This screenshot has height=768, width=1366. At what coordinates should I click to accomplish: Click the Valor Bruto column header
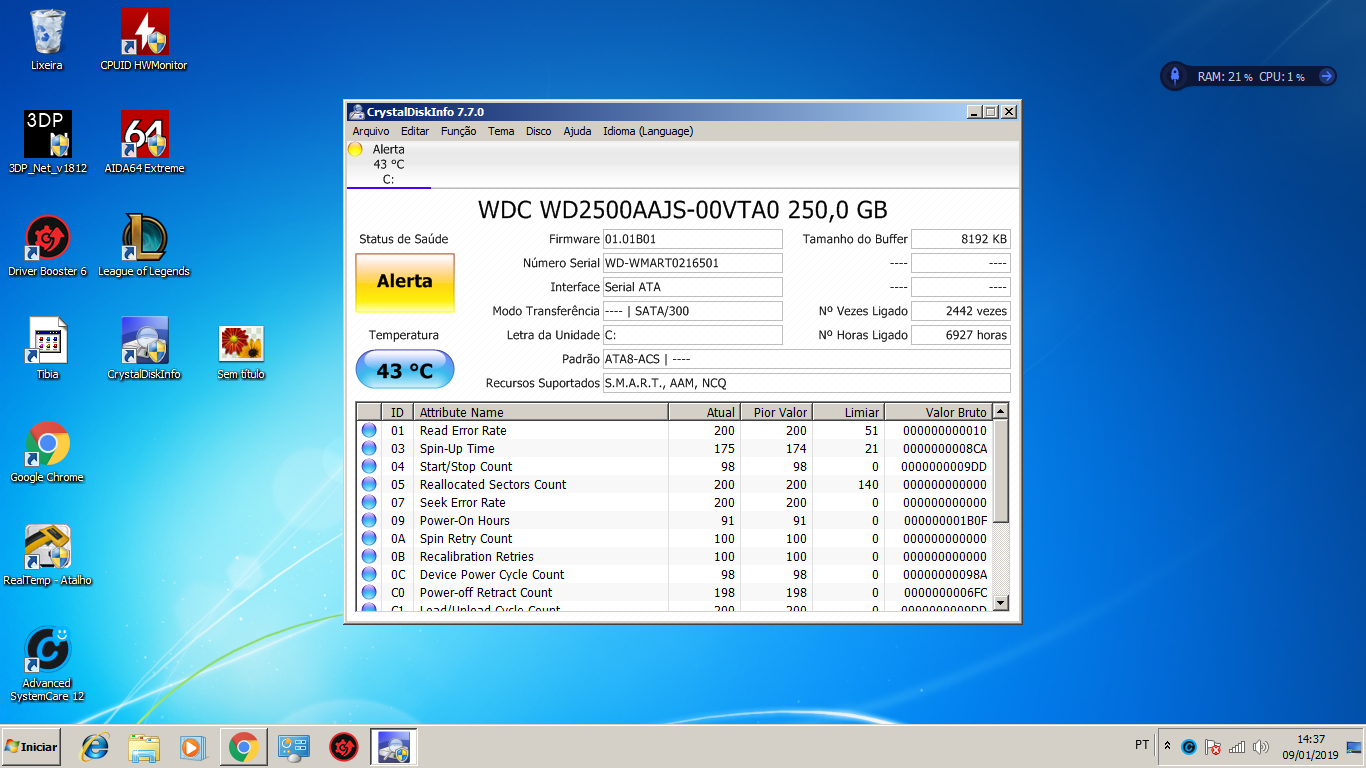pos(938,412)
